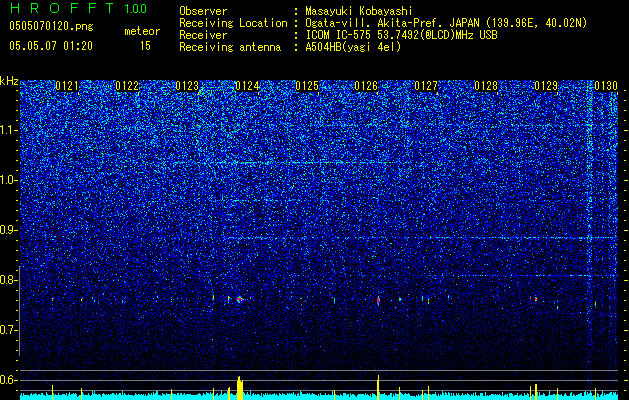Click the bright red meteor echo near 0124
The width and height of the screenshot is (629, 400).
pos(239,299)
